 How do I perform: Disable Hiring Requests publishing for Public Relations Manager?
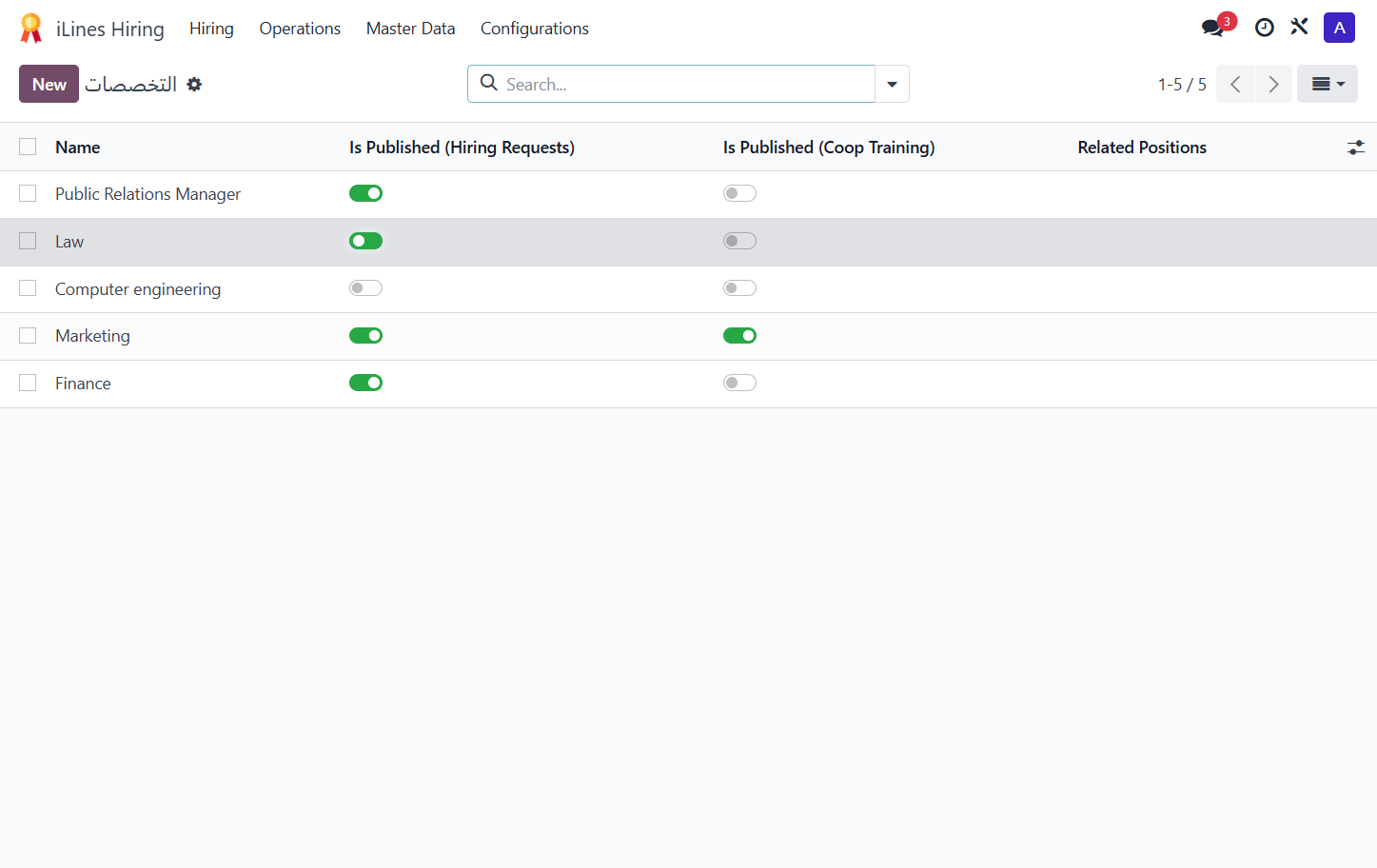click(365, 193)
